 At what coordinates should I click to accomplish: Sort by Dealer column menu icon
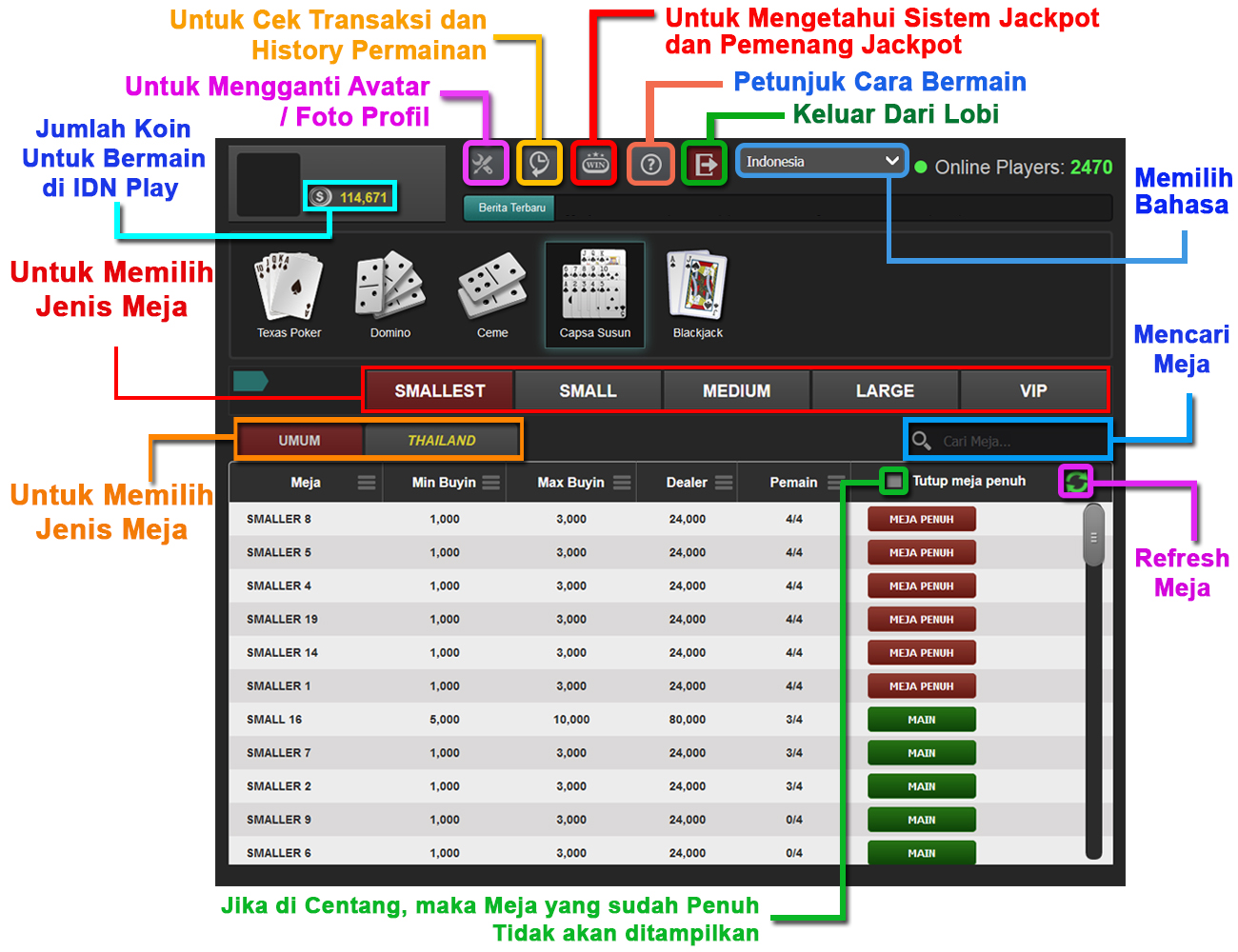click(x=724, y=483)
